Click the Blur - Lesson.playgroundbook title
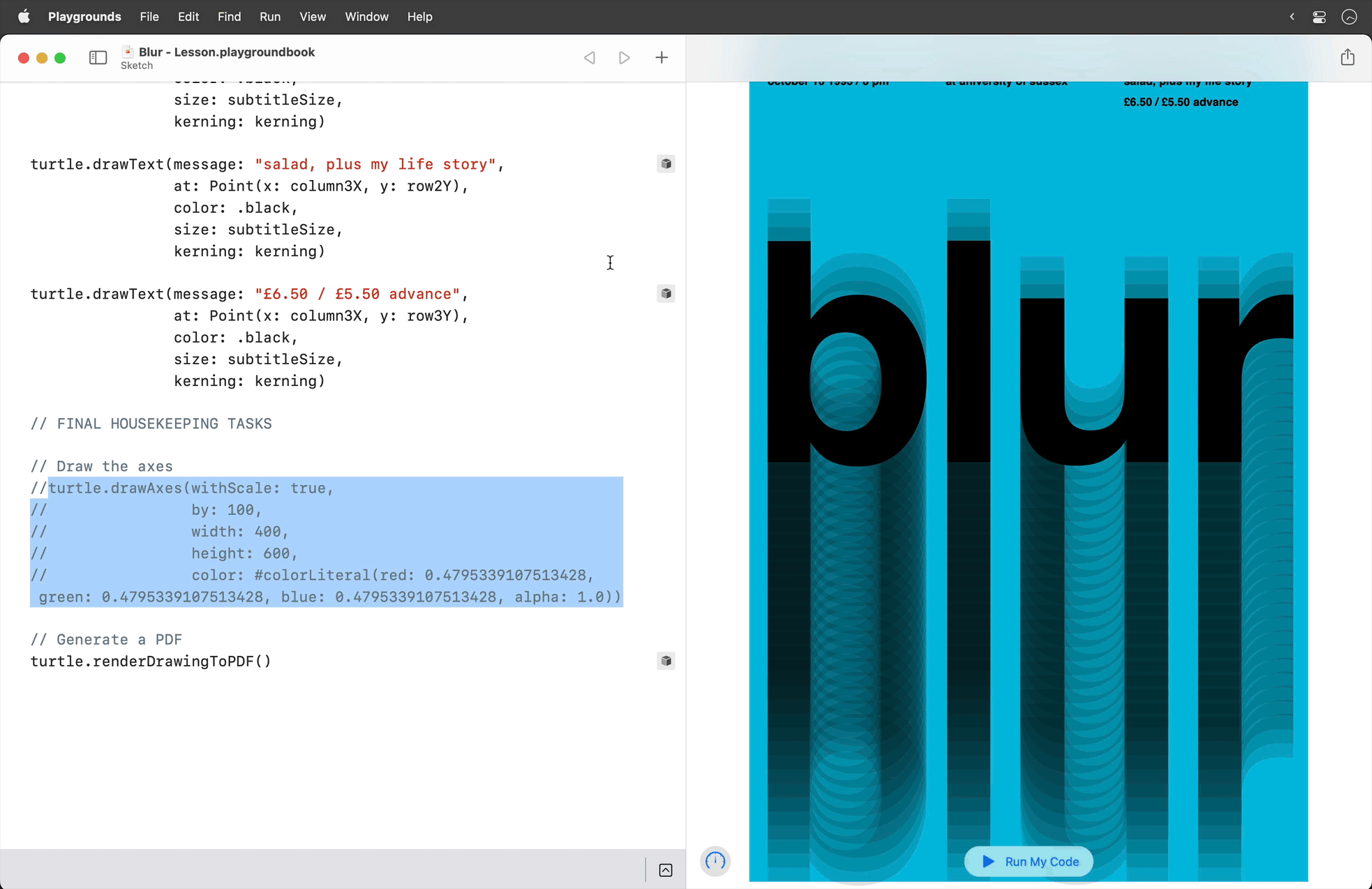This screenshot has width=1372, height=889. pyautogui.click(x=226, y=52)
